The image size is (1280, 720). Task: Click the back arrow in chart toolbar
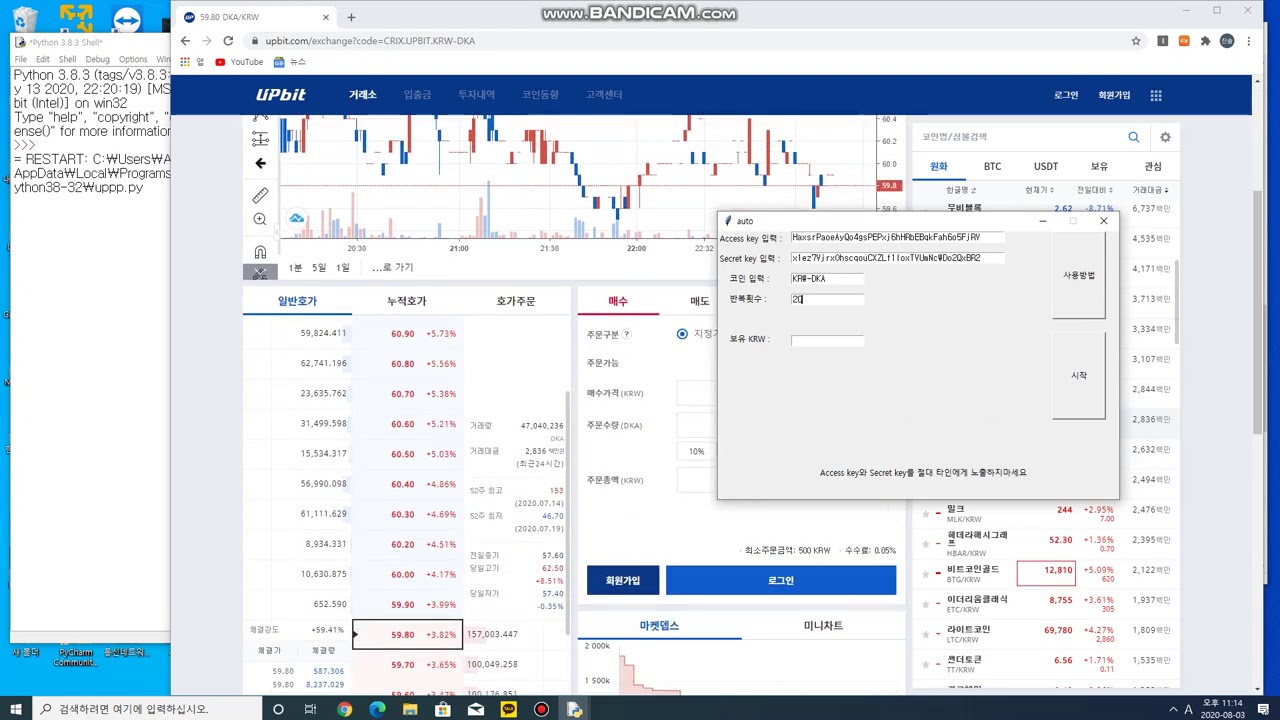click(x=260, y=163)
